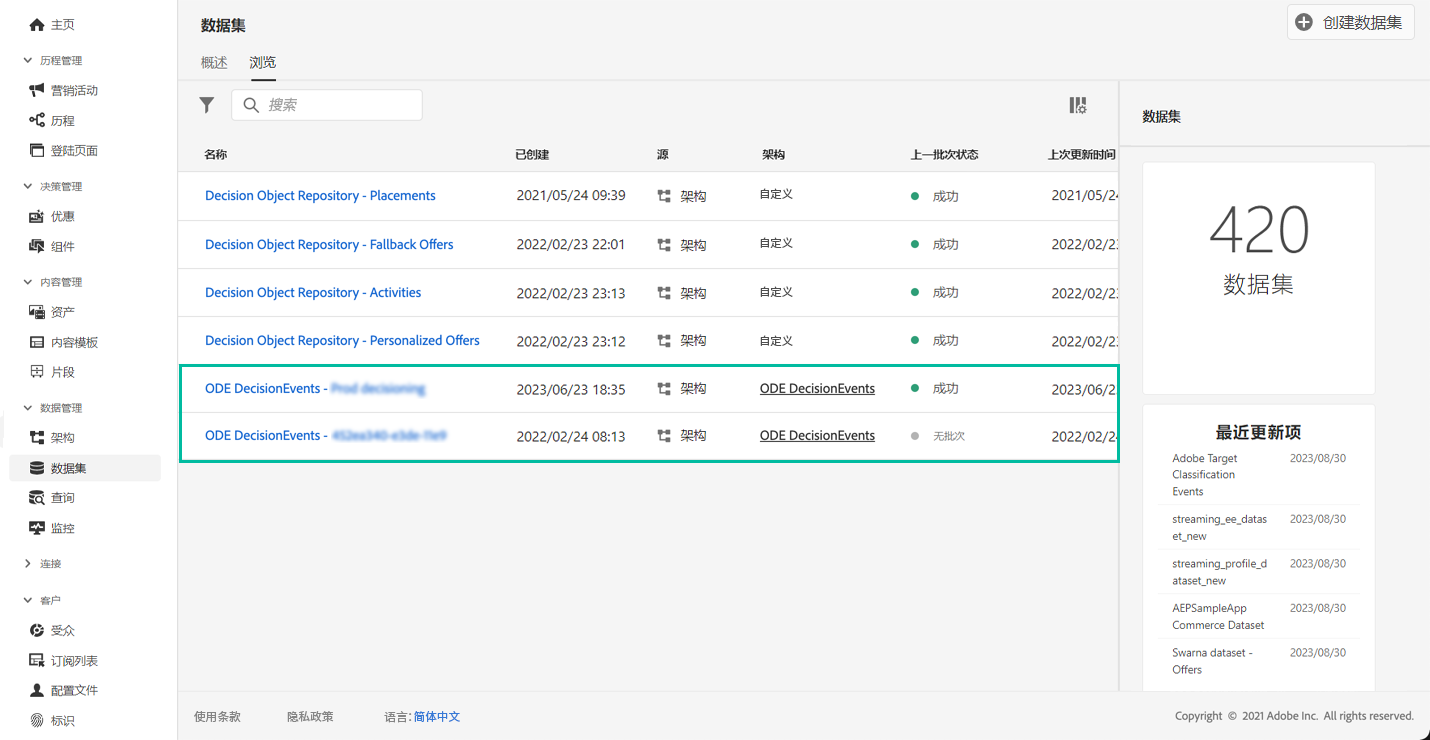Open ODE DecisionEvents schema link created 2023/06/23
This screenshot has width=1430, height=740.
click(817, 388)
